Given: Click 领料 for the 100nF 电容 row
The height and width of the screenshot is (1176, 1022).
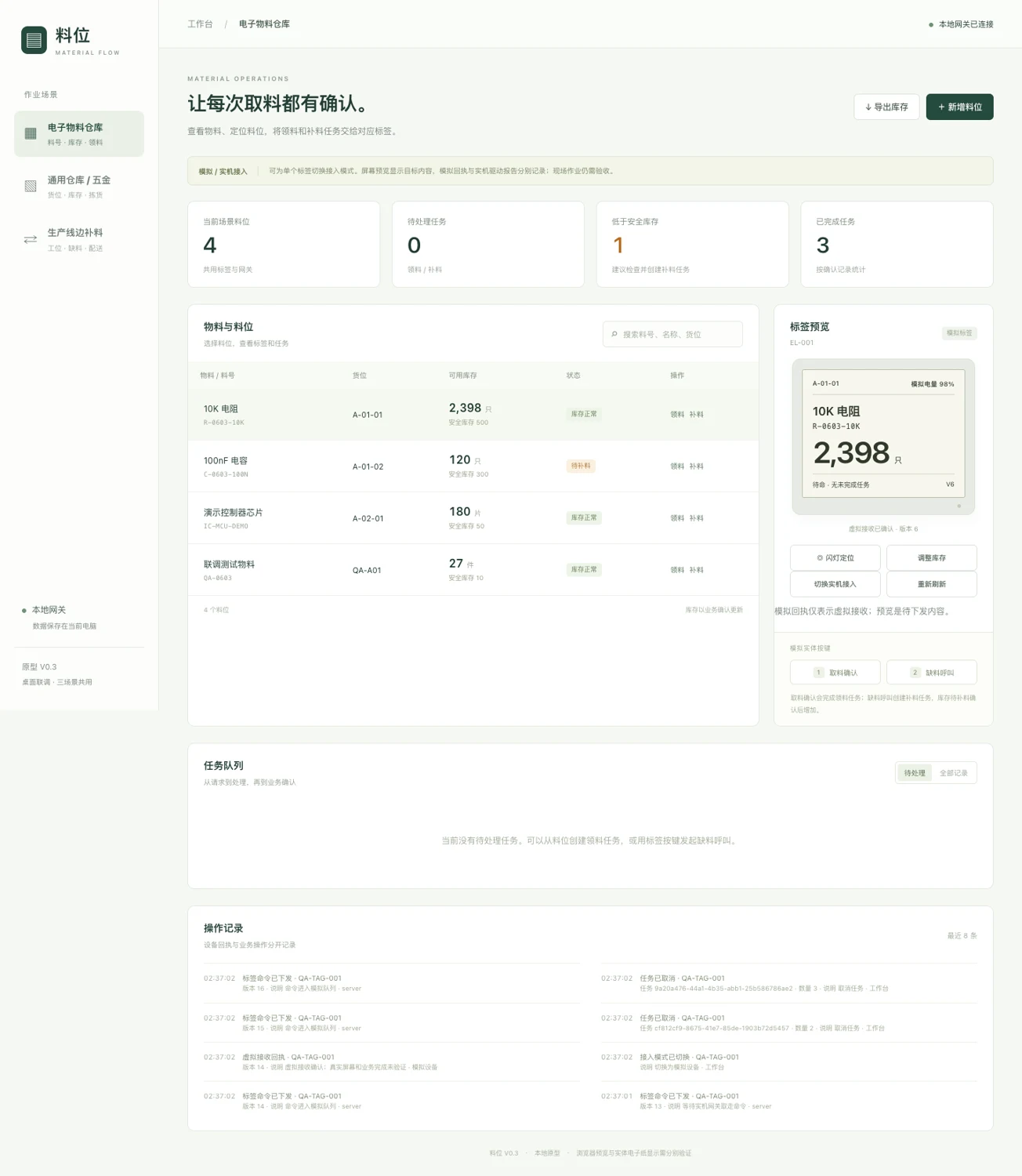Looking at the screenshot, I should tap(677, 466).
